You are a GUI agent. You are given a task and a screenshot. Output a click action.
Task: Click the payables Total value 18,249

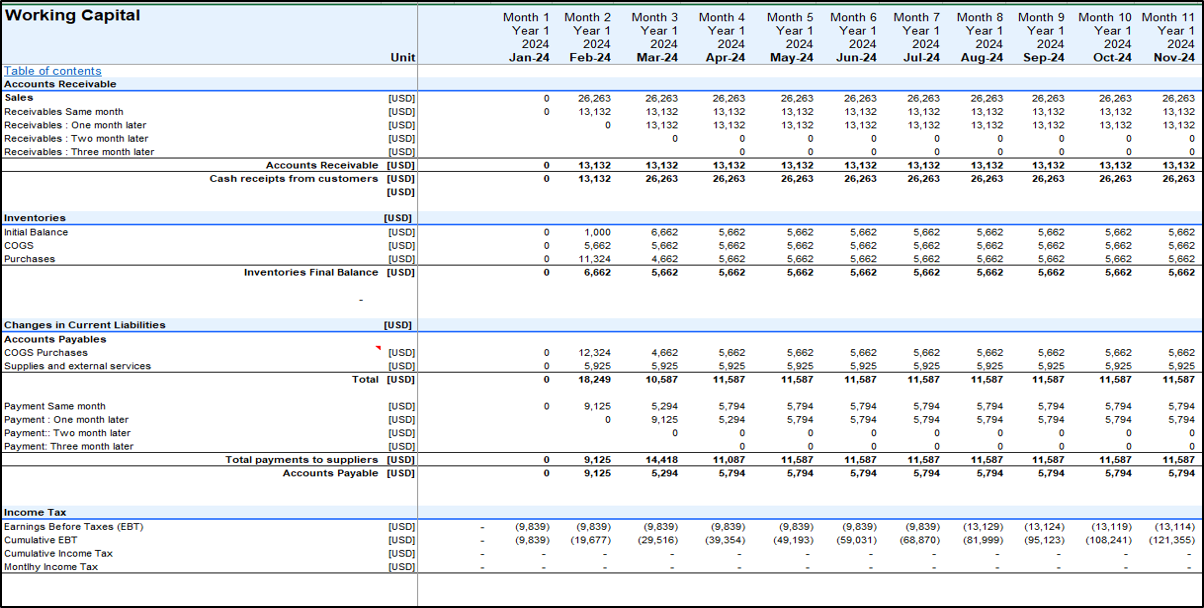tap(594, 380)
